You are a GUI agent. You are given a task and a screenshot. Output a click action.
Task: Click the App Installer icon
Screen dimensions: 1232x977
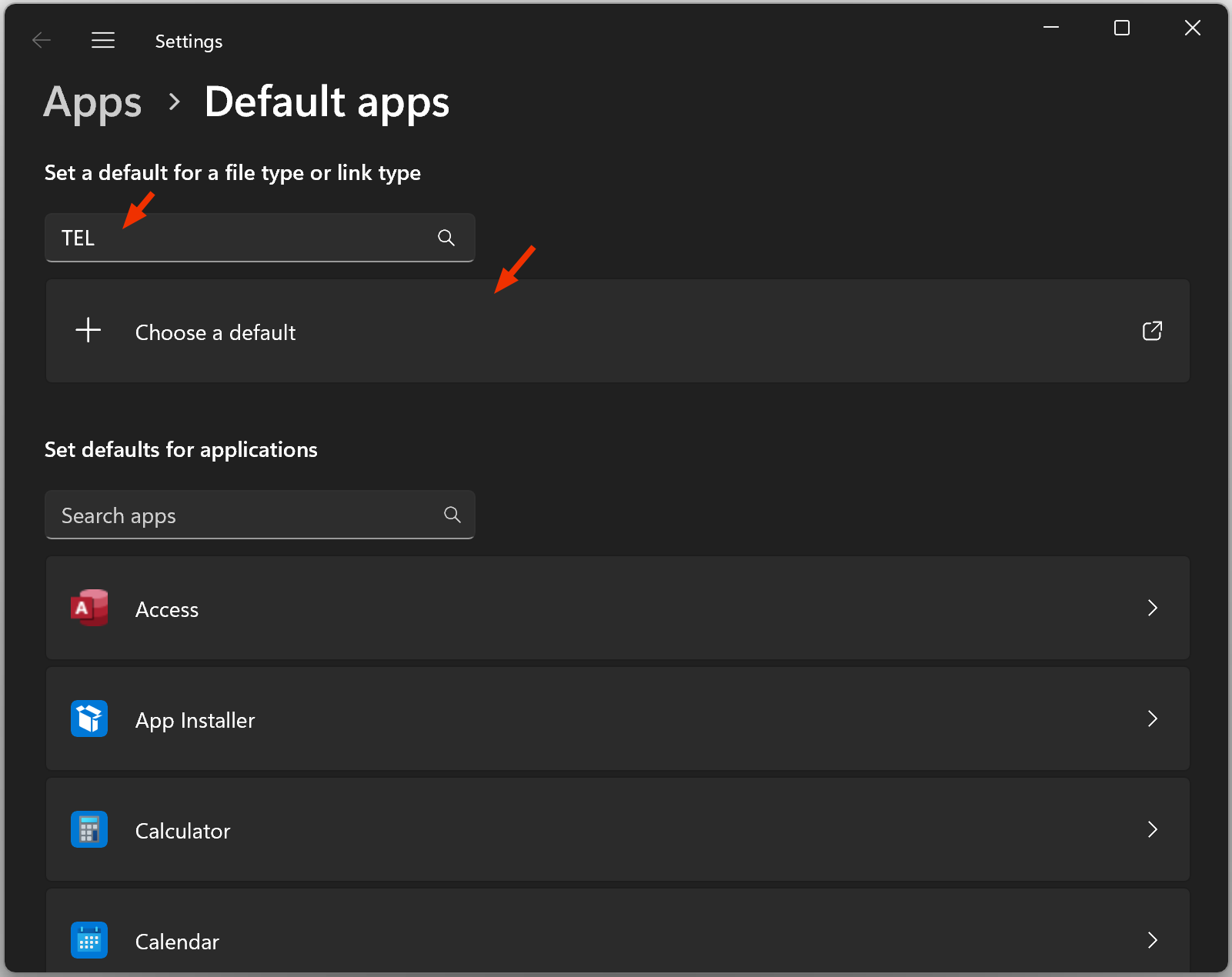pyautogui.click(x=88, y=719)
